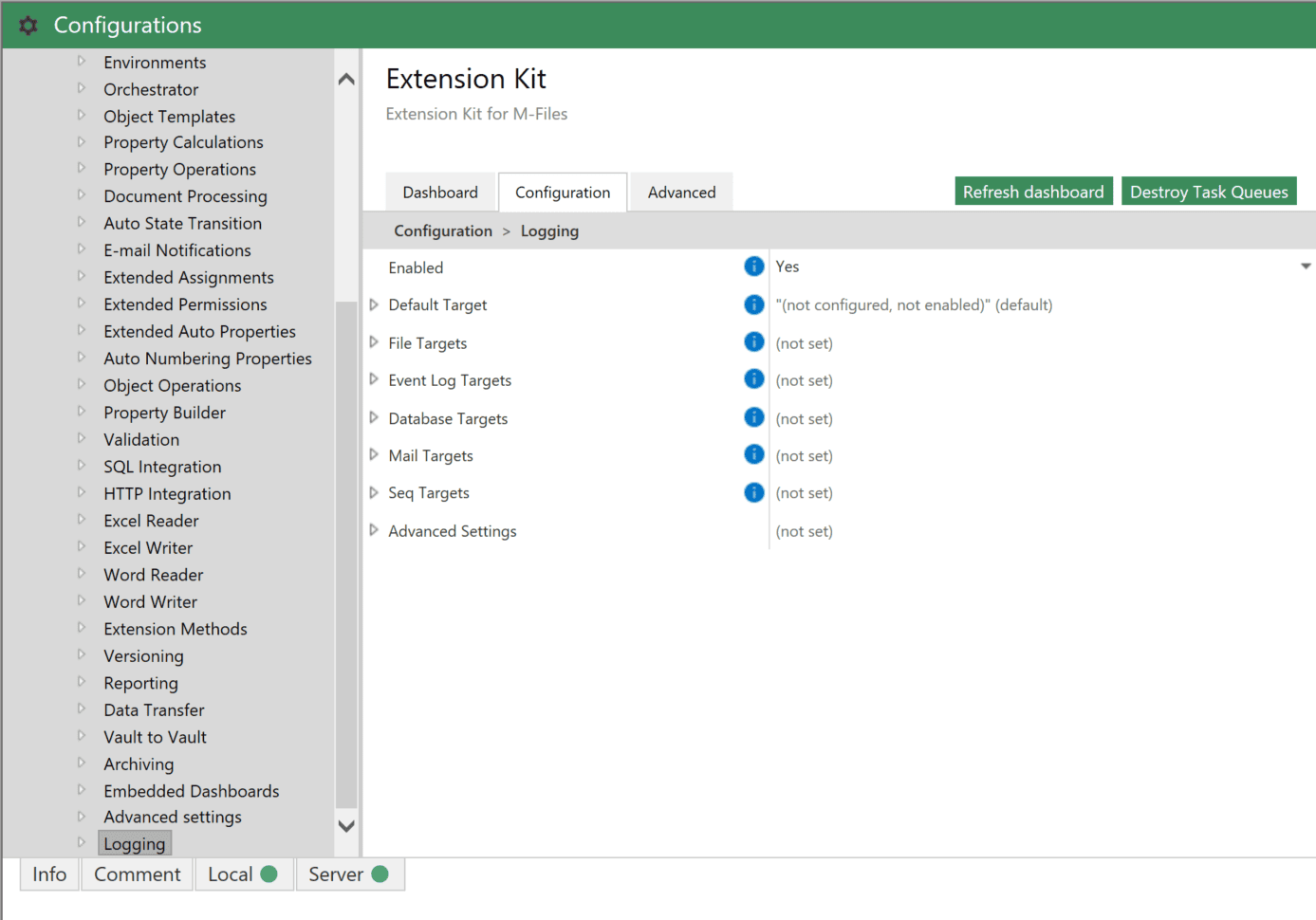Open info icon for Seq Targets
This screenshot has width=1316, height=920.
tap(754, 492)
